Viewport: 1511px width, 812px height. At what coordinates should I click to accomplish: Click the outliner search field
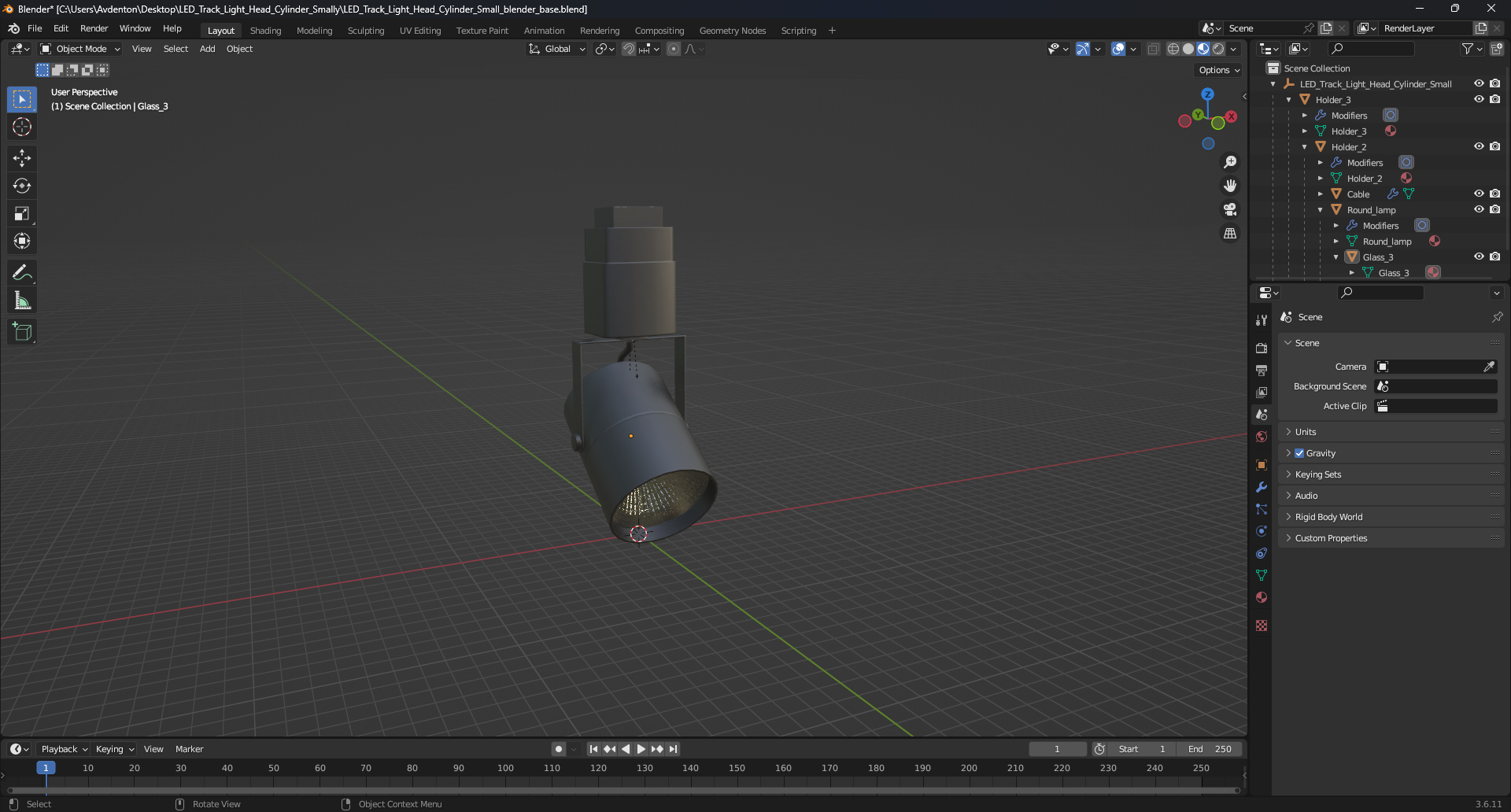click(1370, 49)
